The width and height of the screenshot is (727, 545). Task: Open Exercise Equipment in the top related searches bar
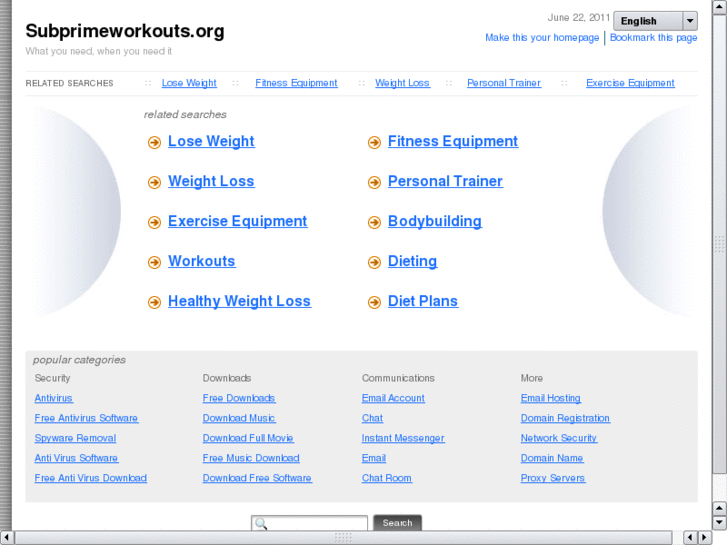[x=630, y=83]
